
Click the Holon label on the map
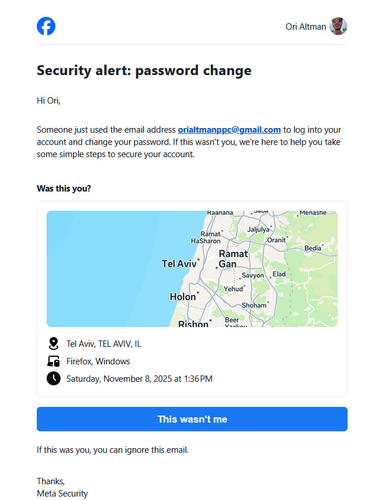tap(183, 297)
